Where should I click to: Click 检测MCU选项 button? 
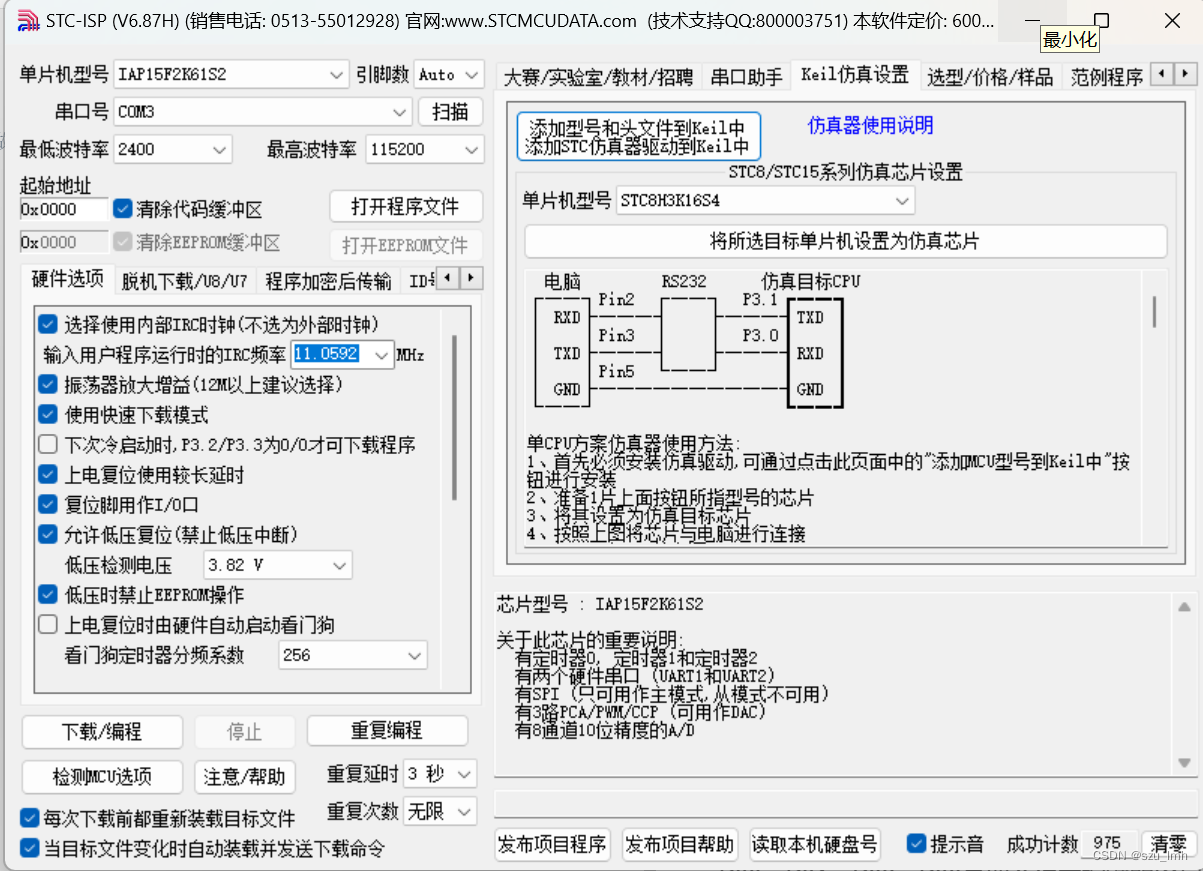tap(102, 777)
